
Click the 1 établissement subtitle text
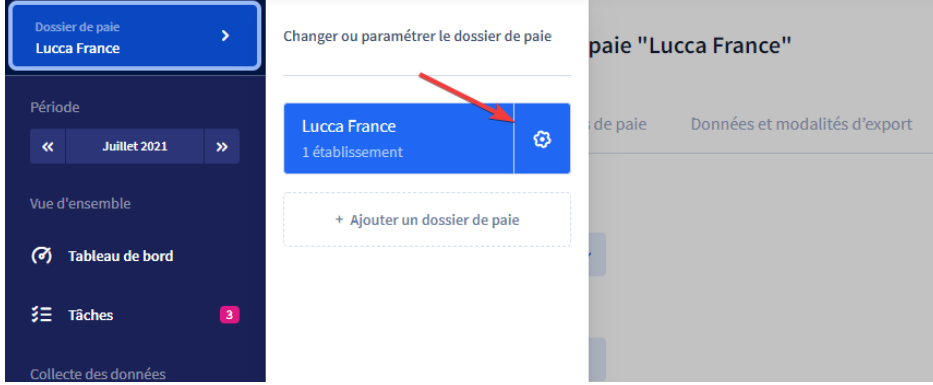pyautogui.click(x=352, y=152)
